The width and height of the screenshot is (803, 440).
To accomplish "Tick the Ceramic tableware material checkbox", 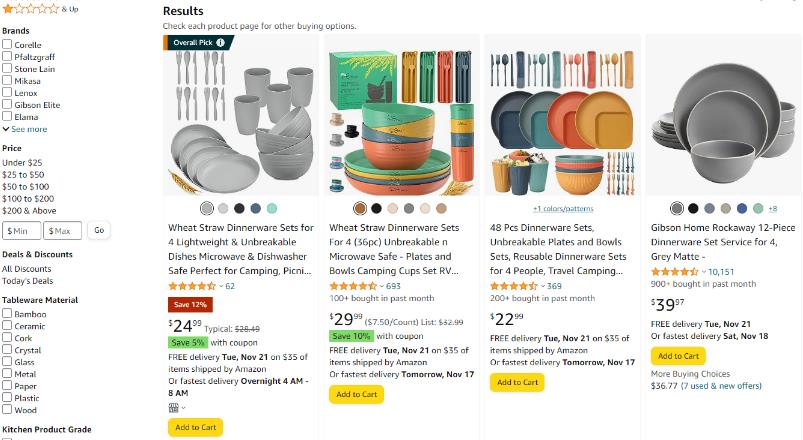I will tap(7, 325).
